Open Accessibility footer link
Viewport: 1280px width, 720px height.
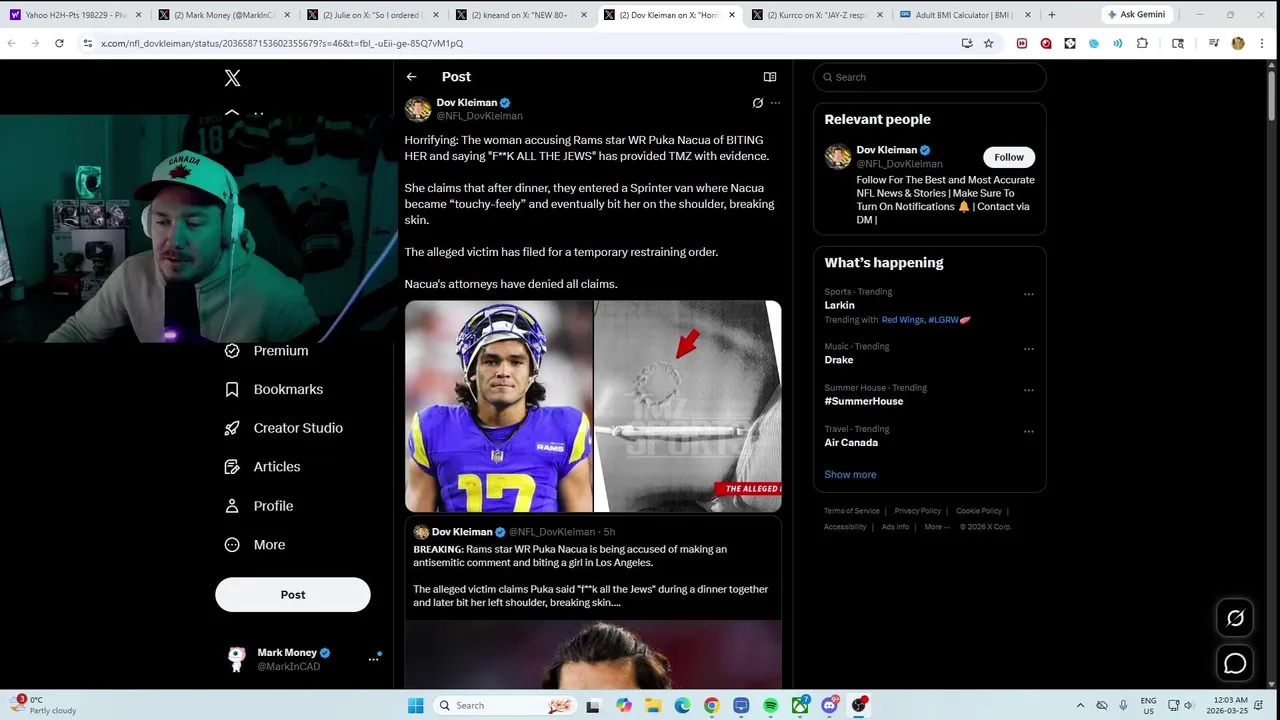(x=845, y=527)
